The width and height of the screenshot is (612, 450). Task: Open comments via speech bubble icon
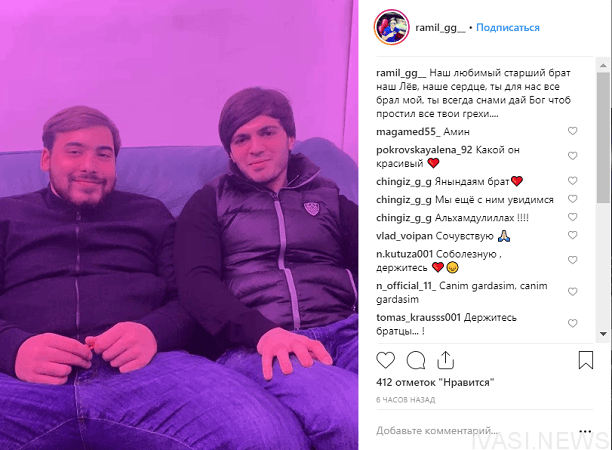point(416,360)
